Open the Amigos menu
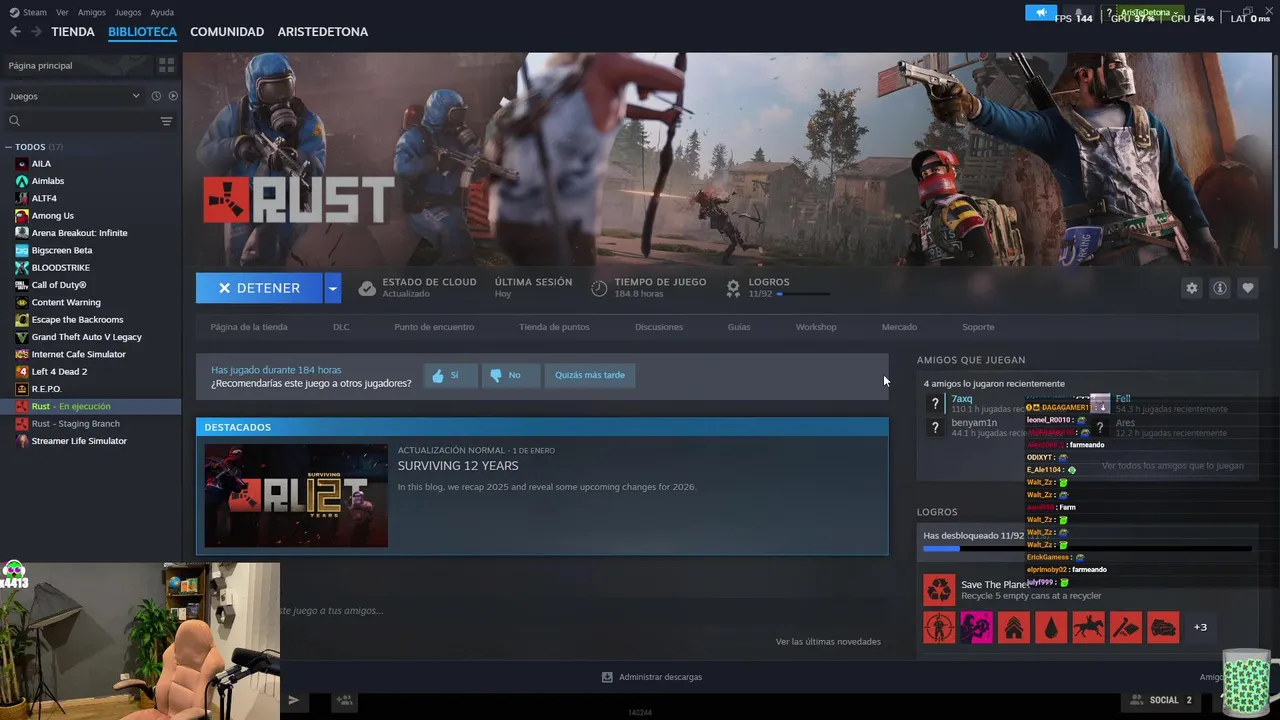This screenshot has height=720, width=1280. click(x=92, y=13)
